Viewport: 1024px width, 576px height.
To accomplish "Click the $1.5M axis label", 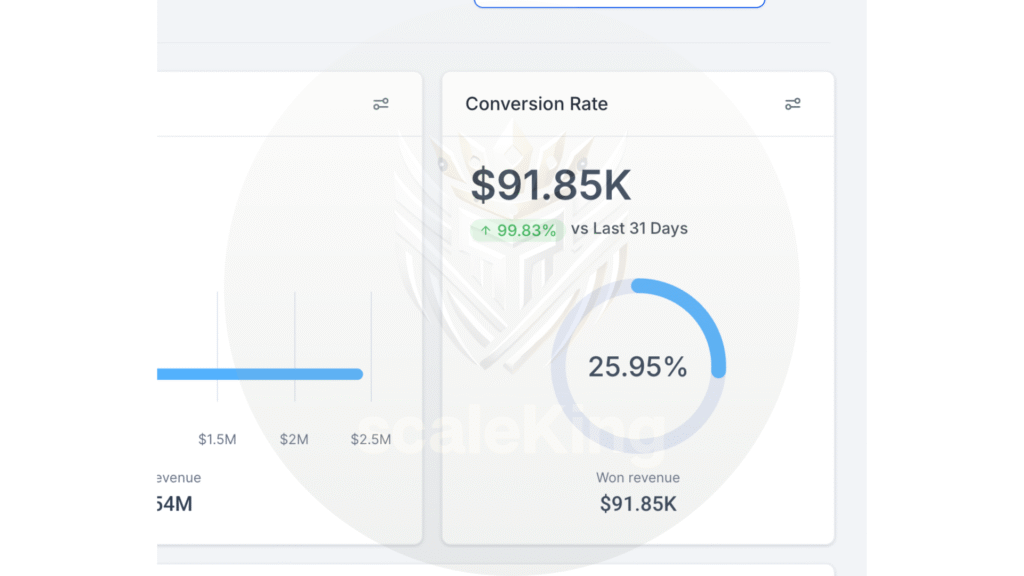I will [x=217, y=440].
